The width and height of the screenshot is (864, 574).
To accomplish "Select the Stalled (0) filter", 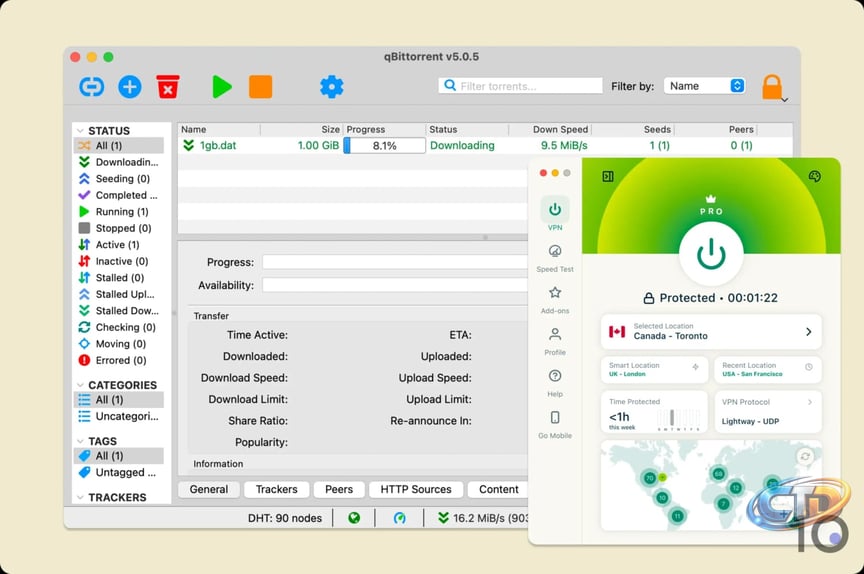I will tap(118, 278).
